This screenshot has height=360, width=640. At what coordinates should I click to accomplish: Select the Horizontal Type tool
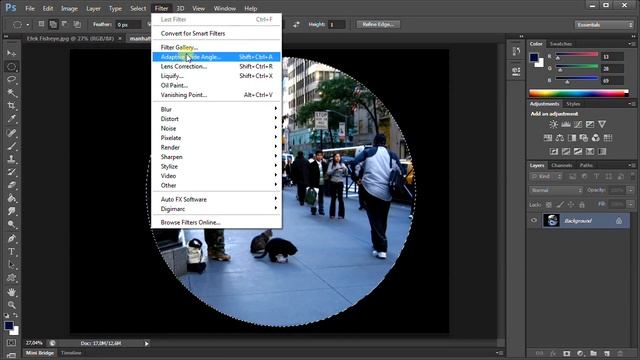[x=11, y=251]
